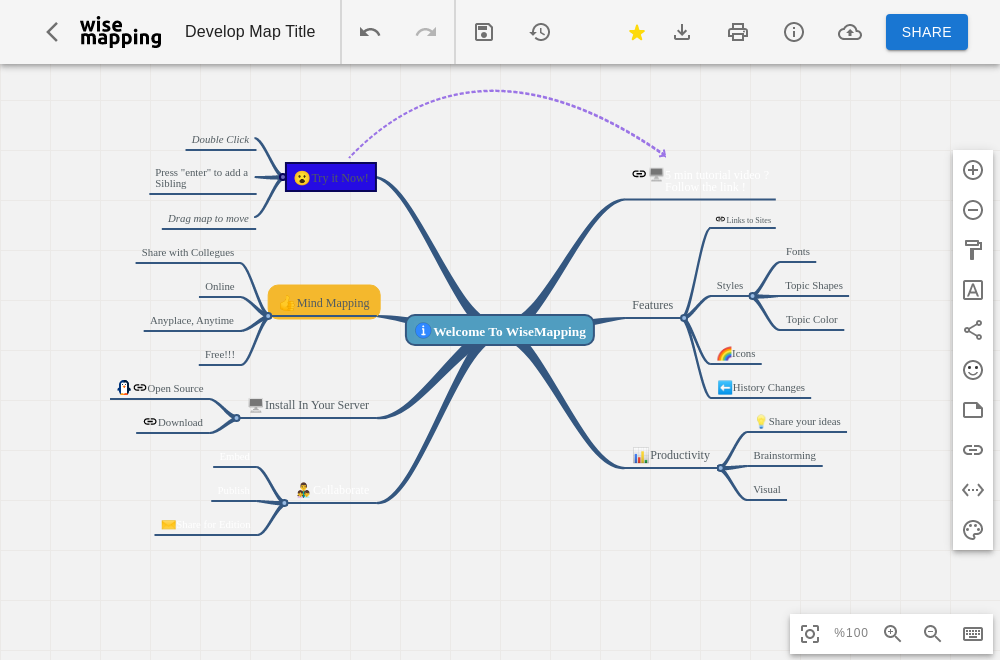Collapse the 'Try it Now!' branch node
The height and width of the screenshot is (660, 1000).
point(283,177)
